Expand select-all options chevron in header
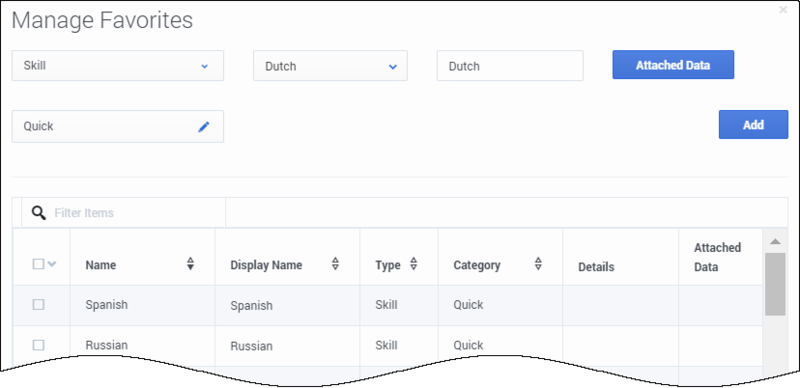This screenshot has height=388, width=800. (x=52, y=264)
